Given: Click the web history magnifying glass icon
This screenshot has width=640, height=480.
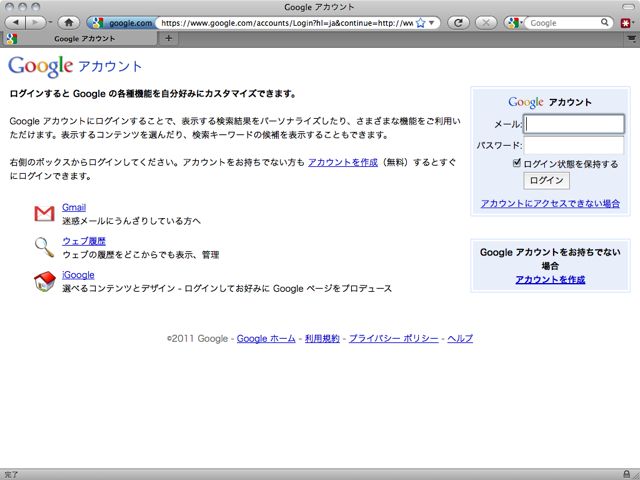Looking at the screenshot, I should point(44,247).
